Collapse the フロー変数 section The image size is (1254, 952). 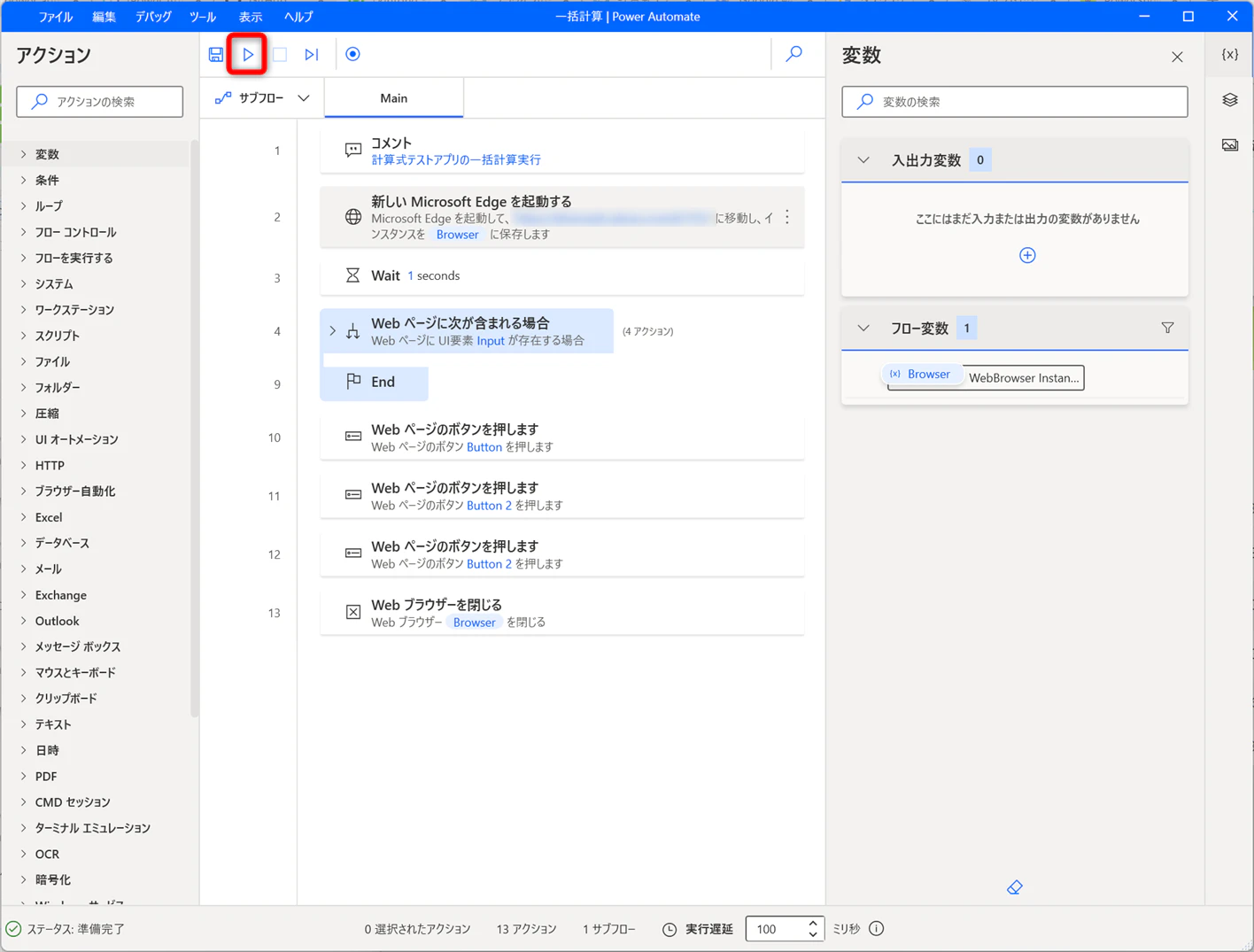click(863, 328)
